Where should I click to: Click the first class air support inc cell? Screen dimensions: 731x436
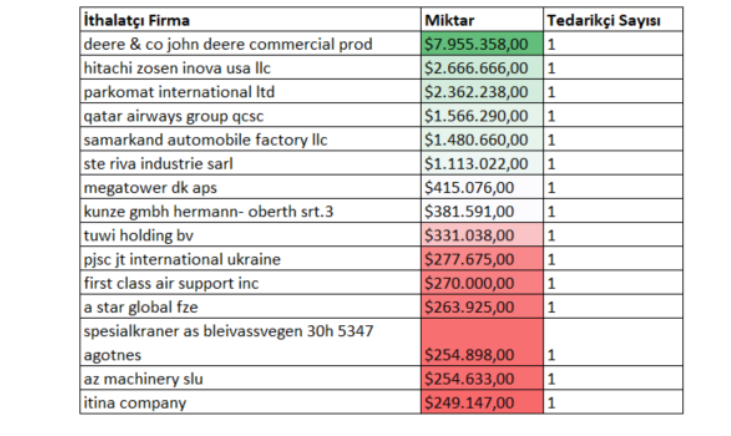(248, 283)
